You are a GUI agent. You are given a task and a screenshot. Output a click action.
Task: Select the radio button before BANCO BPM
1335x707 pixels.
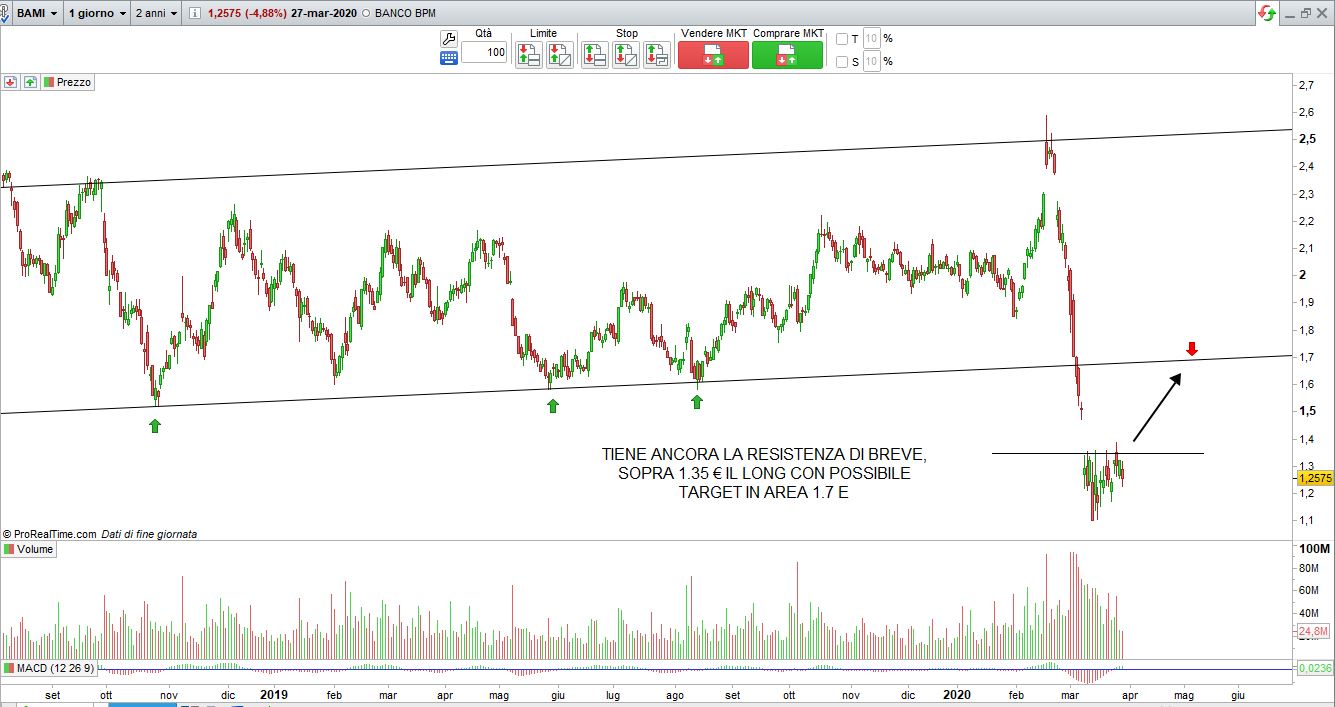(x=366, y=14)
